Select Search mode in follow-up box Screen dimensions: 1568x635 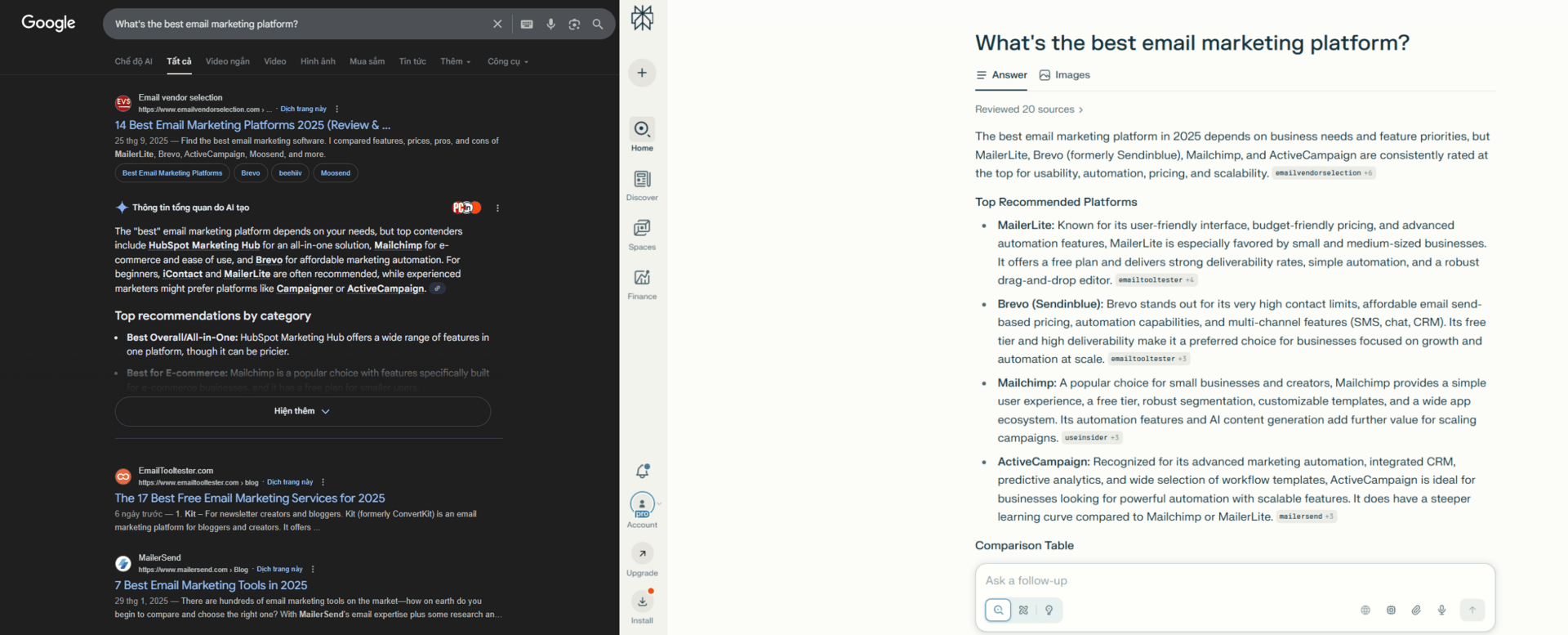pyautogui.click(x=998, y=610)
